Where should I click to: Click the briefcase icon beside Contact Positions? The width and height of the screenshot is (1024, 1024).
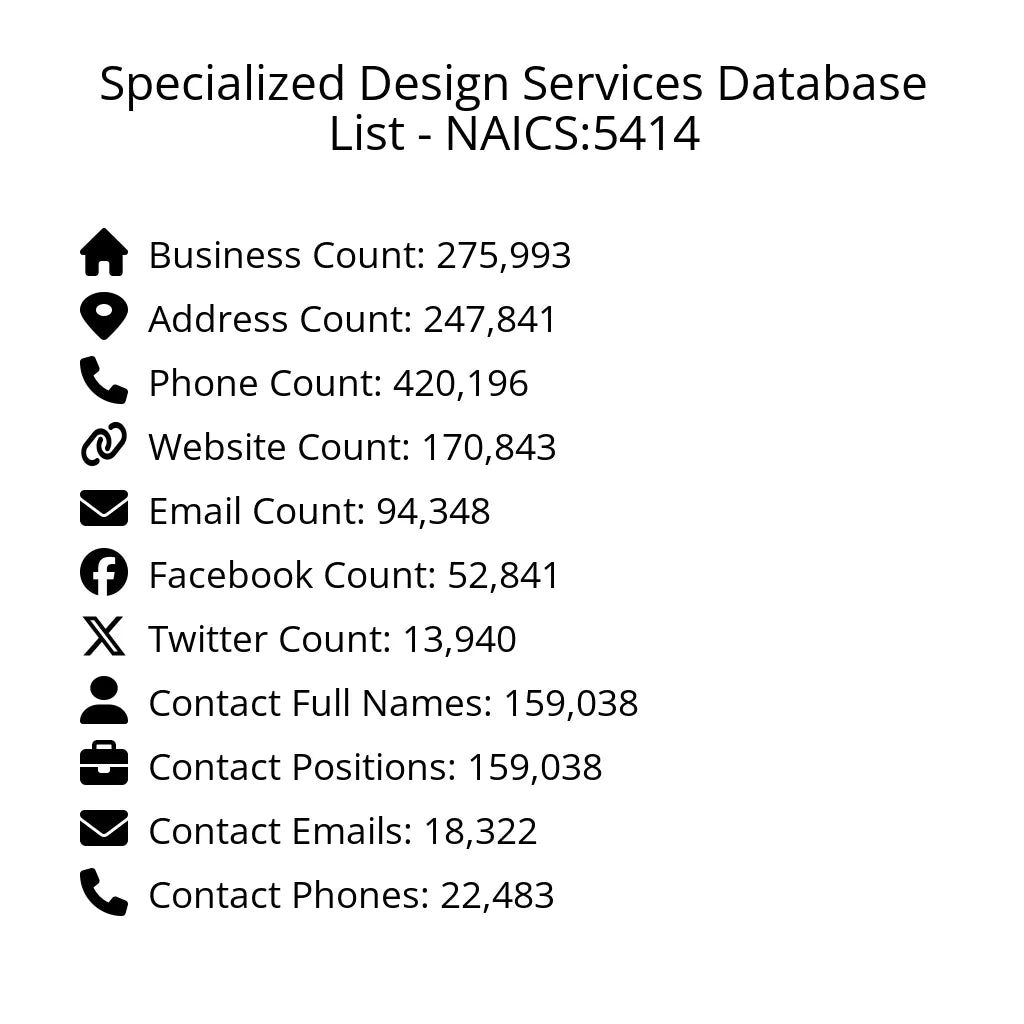tap(104, 765)
